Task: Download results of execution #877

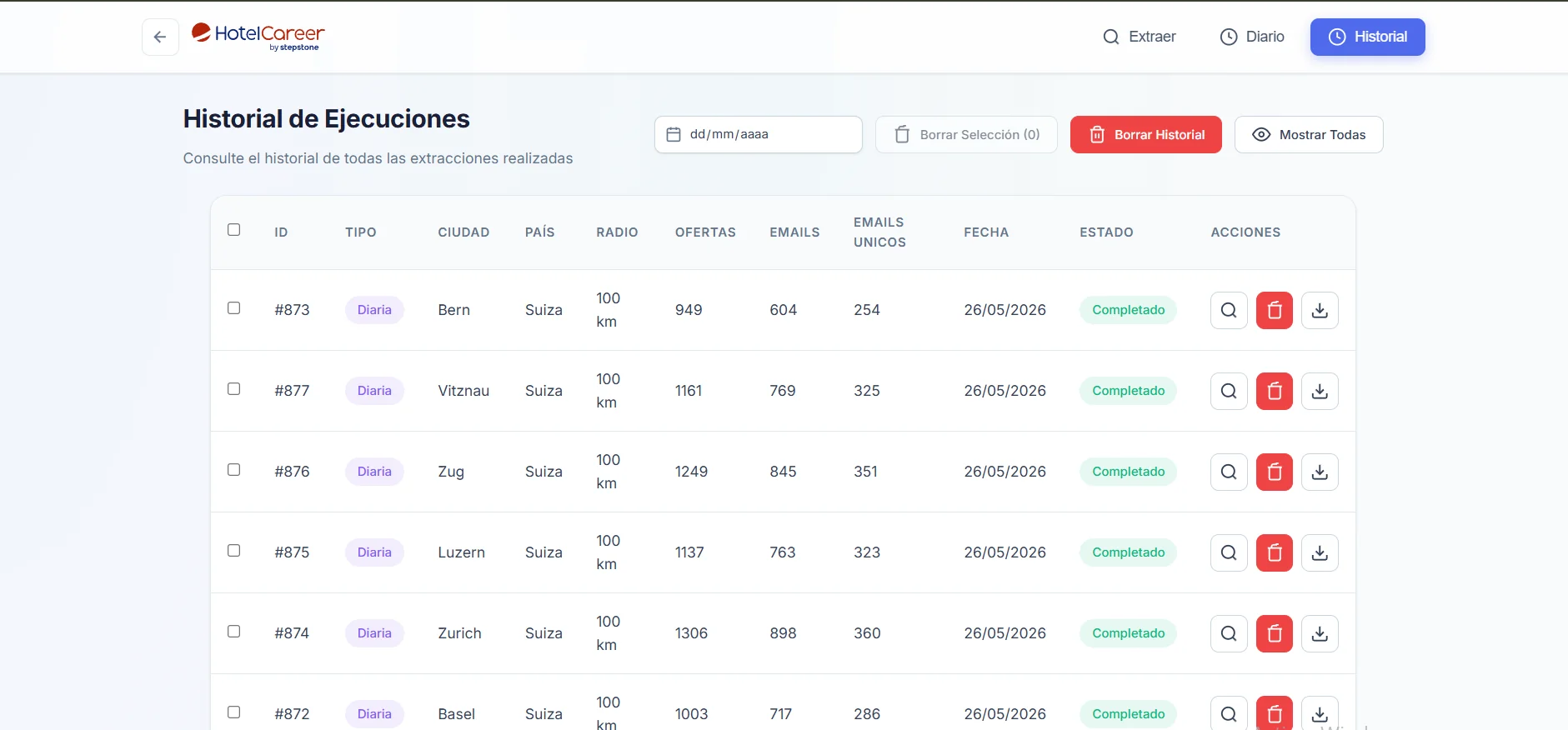Action: (x=1320, y=391)
